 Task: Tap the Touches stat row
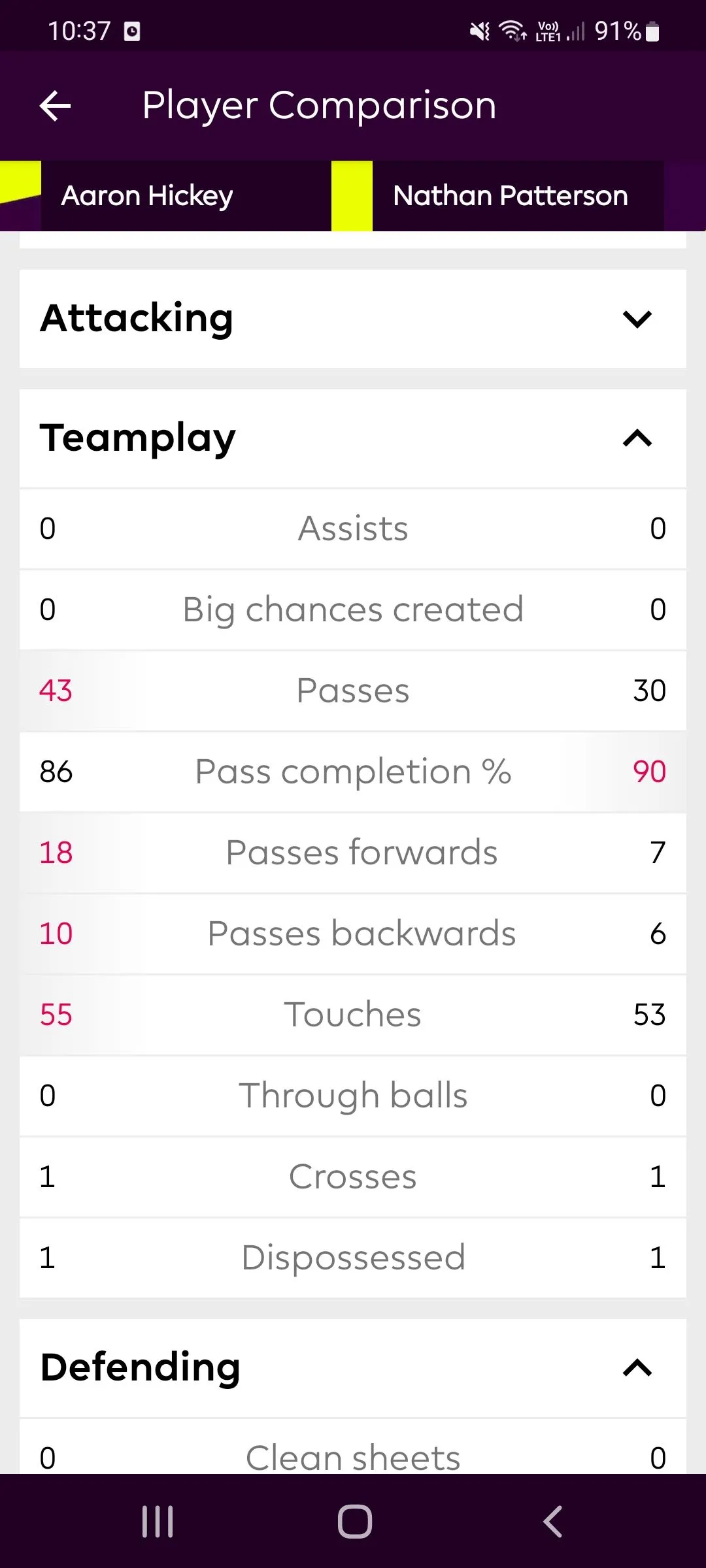pos(353,1015)
